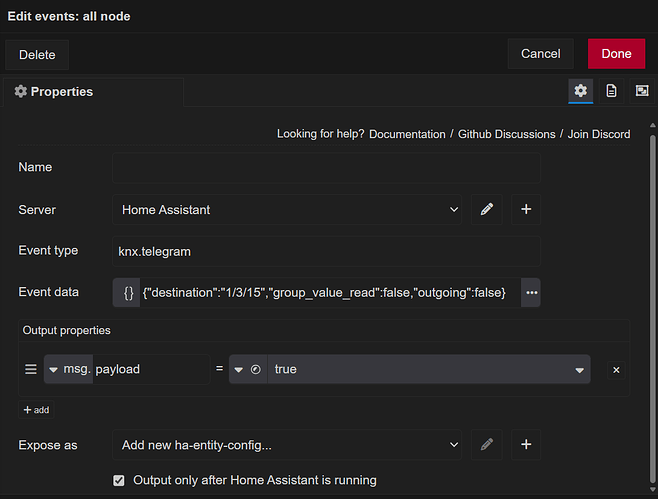Screen dimensions: 658x499
Task: Expand the true boolean value dropdown
Action: click(x=579, y=370)
